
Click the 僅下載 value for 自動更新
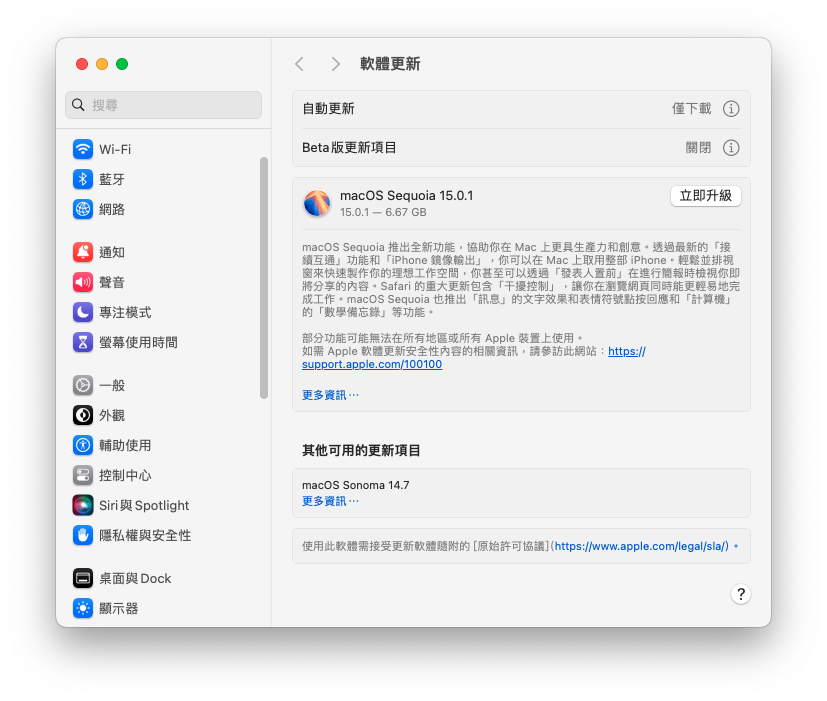click(691, 109)
